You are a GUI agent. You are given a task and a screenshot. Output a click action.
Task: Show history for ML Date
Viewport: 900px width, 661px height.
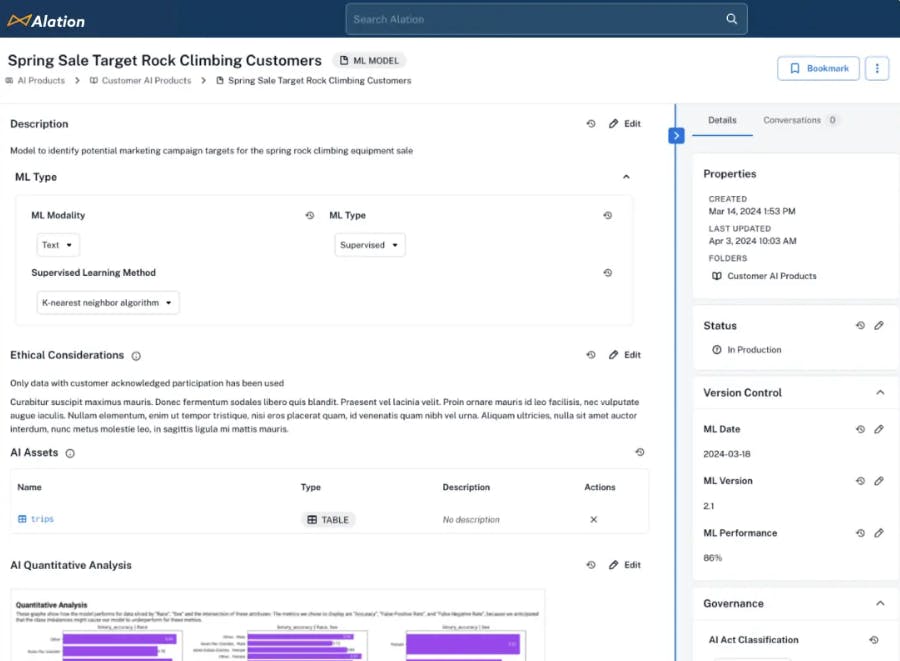(860, 429)
